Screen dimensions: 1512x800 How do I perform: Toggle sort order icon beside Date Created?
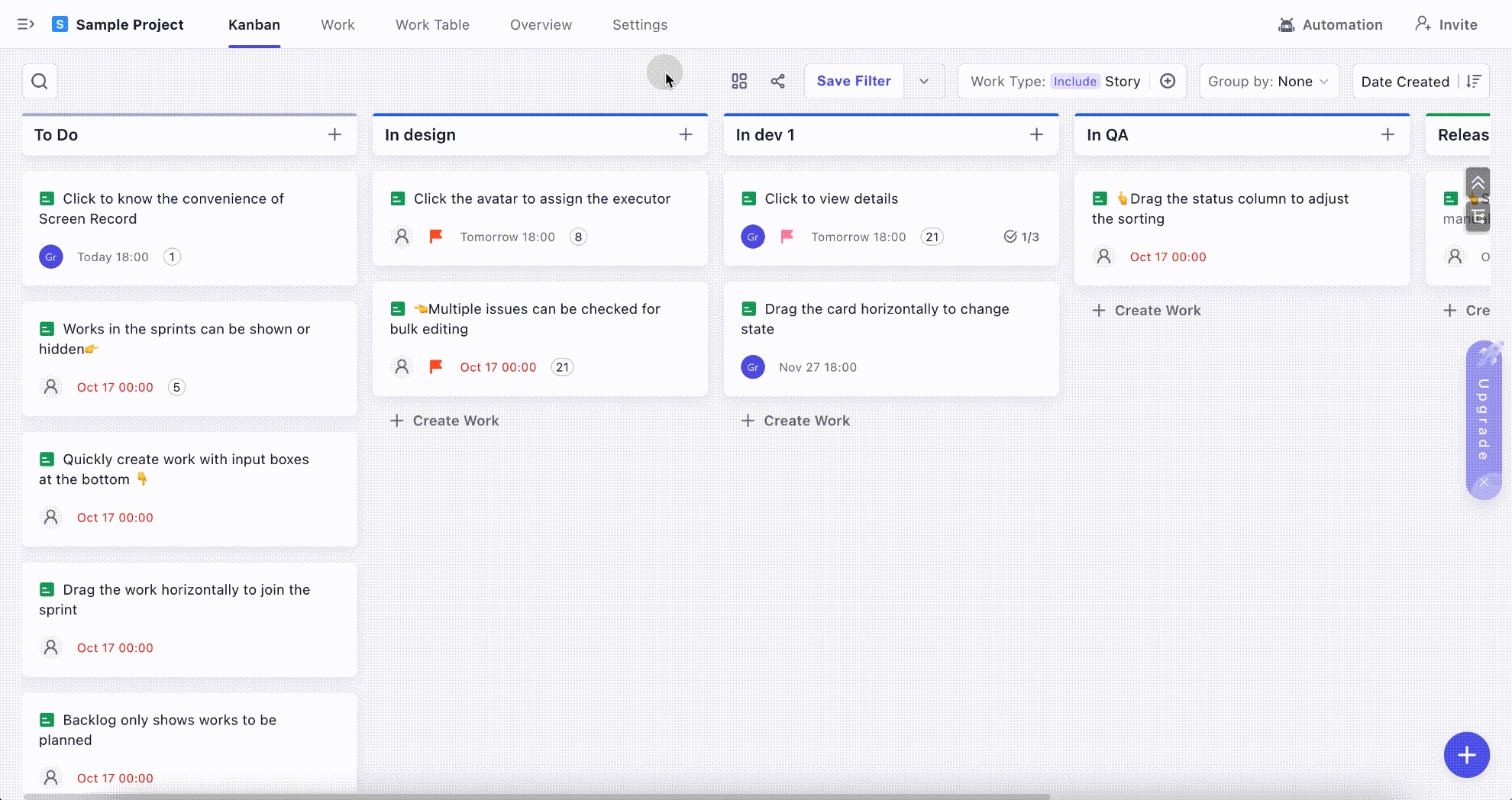pos(1474,82)
